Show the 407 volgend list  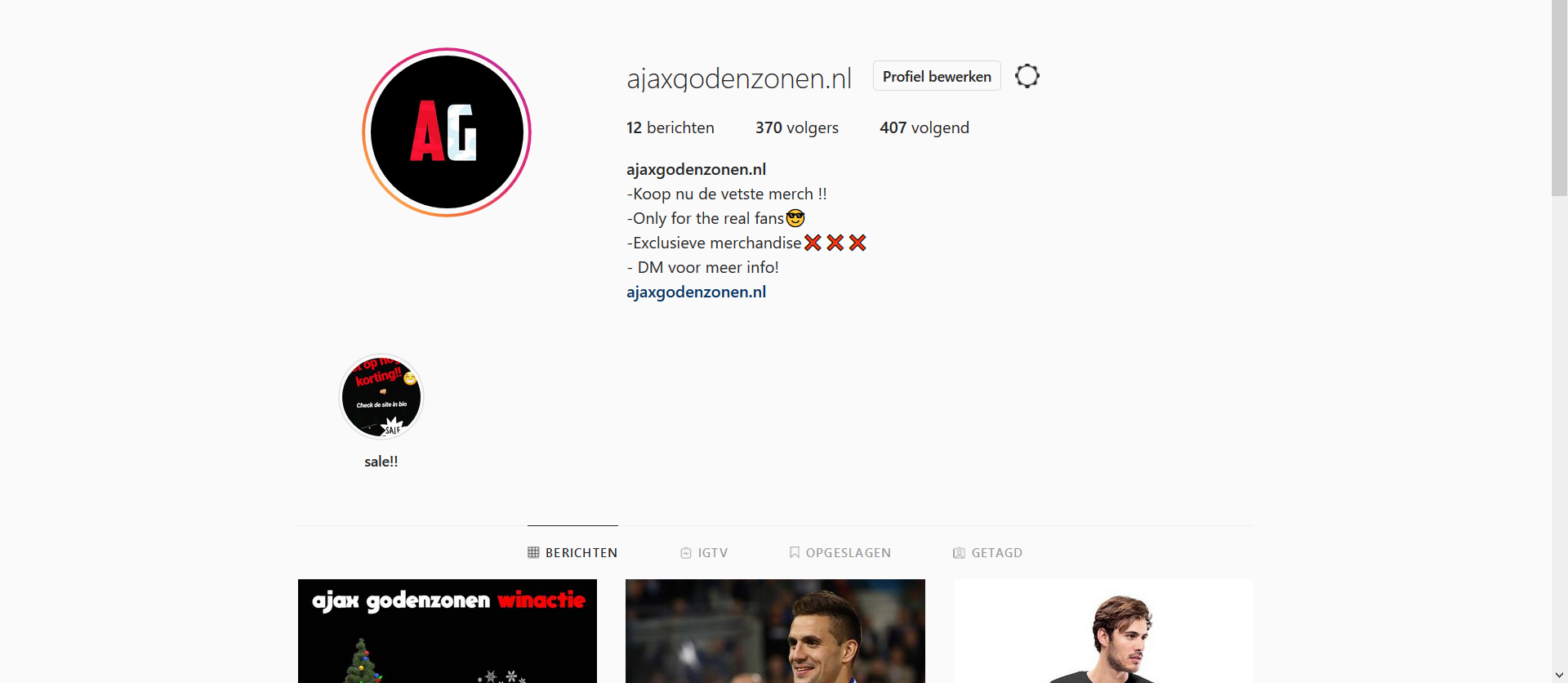click(924, 127)
